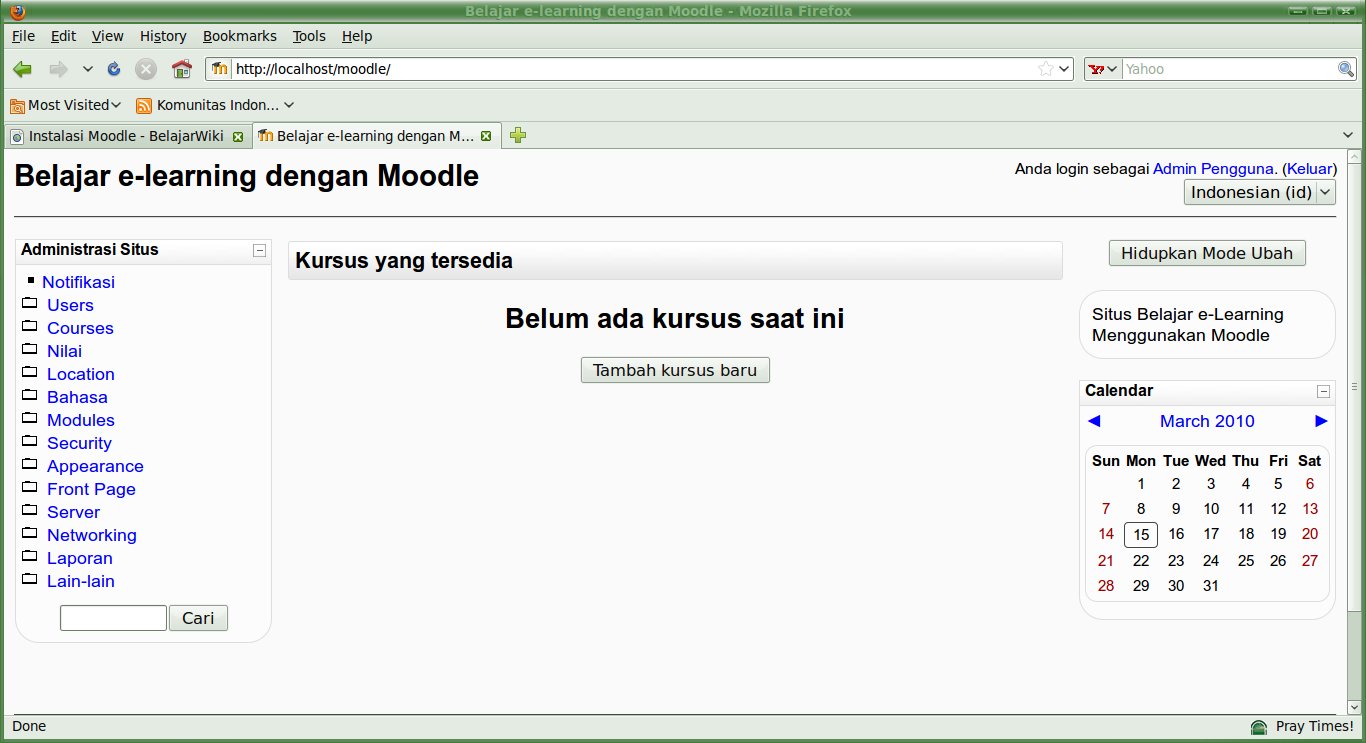Click the Lain-lain folder icon
1366x743 pixels.
tap(29, 579)
